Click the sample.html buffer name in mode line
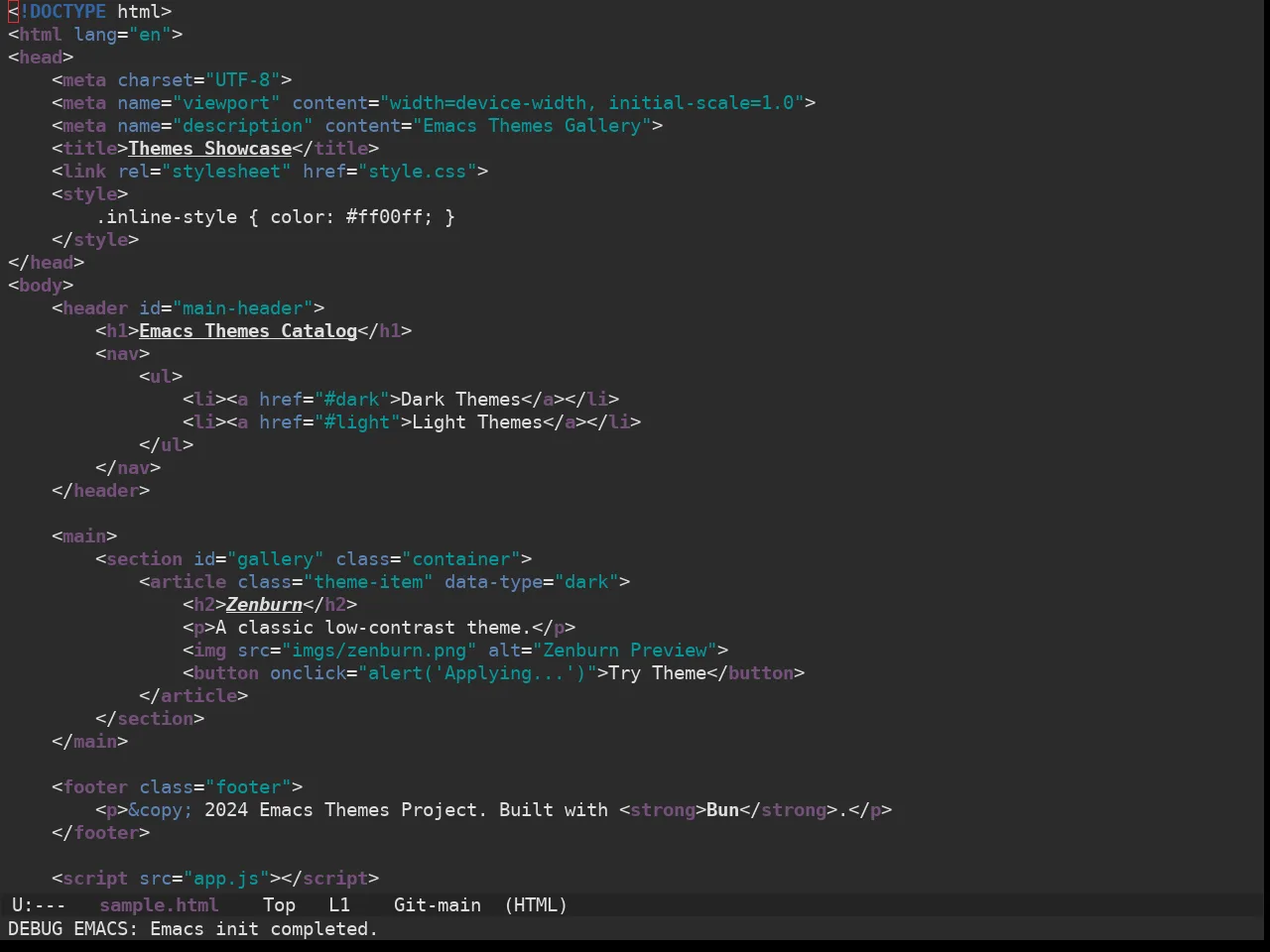This screenshot has width=1270, height=952. pos(159,905)
